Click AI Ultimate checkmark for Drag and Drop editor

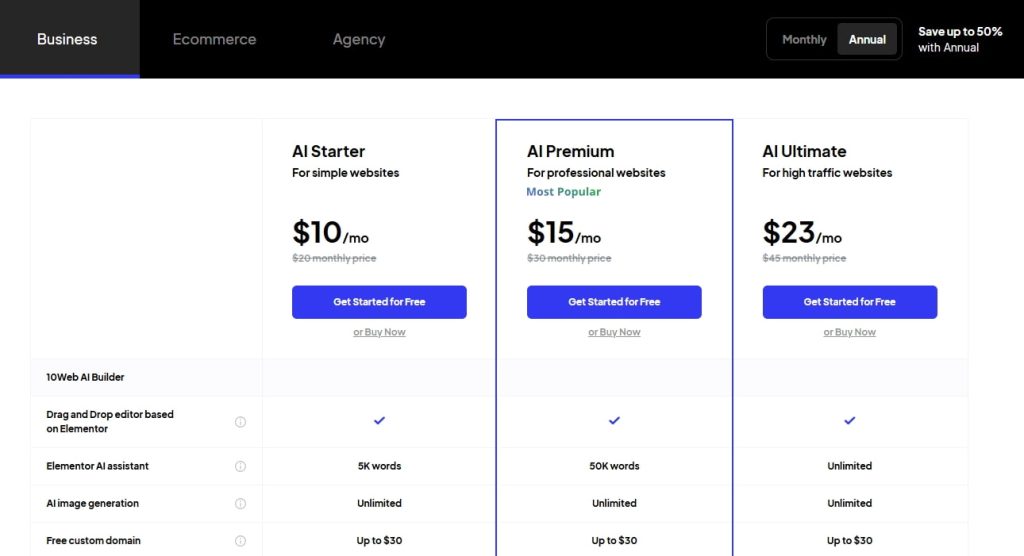pos(849,421)
